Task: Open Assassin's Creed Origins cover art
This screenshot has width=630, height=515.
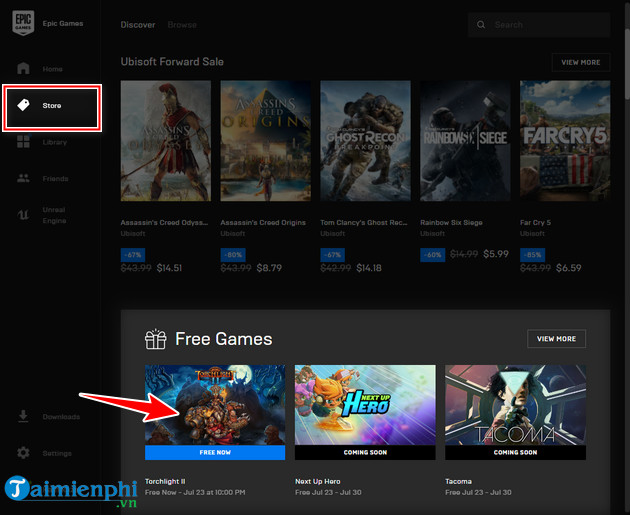Action: (266, 141)
